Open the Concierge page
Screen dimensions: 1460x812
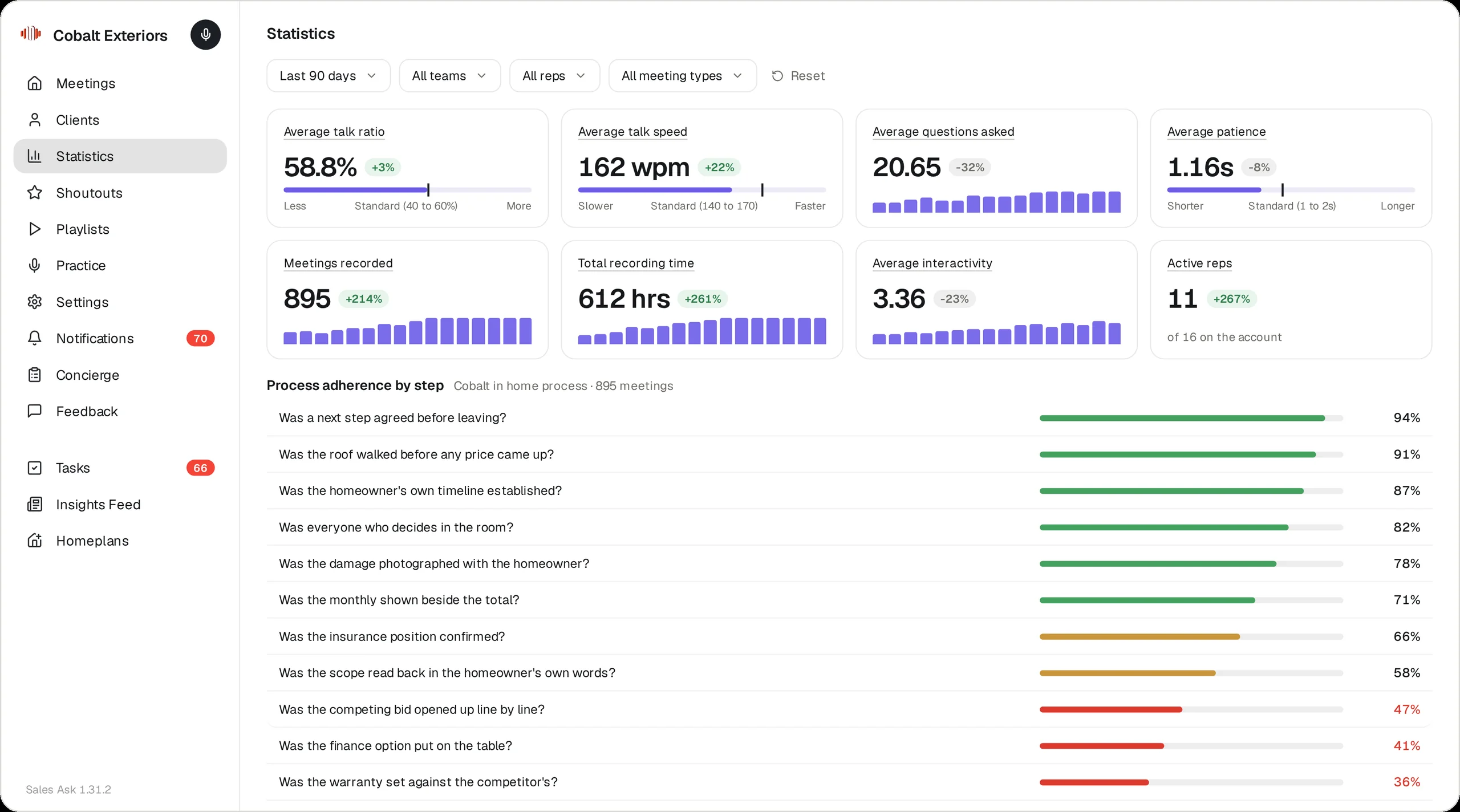tap(120, 375)
